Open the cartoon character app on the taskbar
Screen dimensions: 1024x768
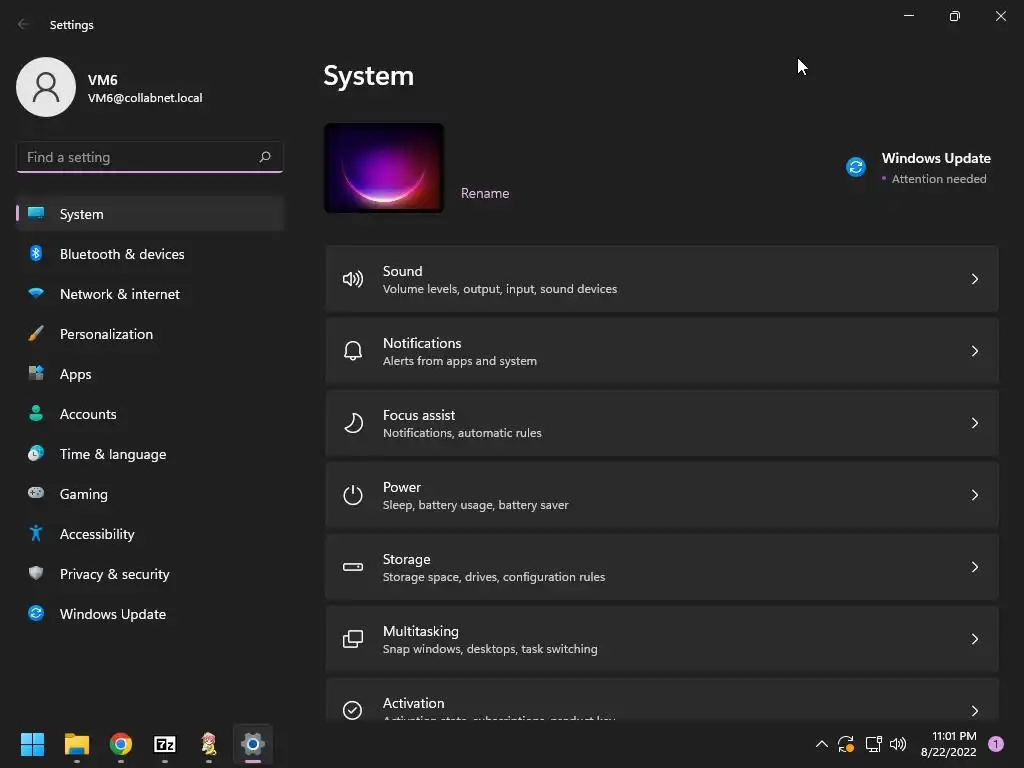(x=209, y=744)
